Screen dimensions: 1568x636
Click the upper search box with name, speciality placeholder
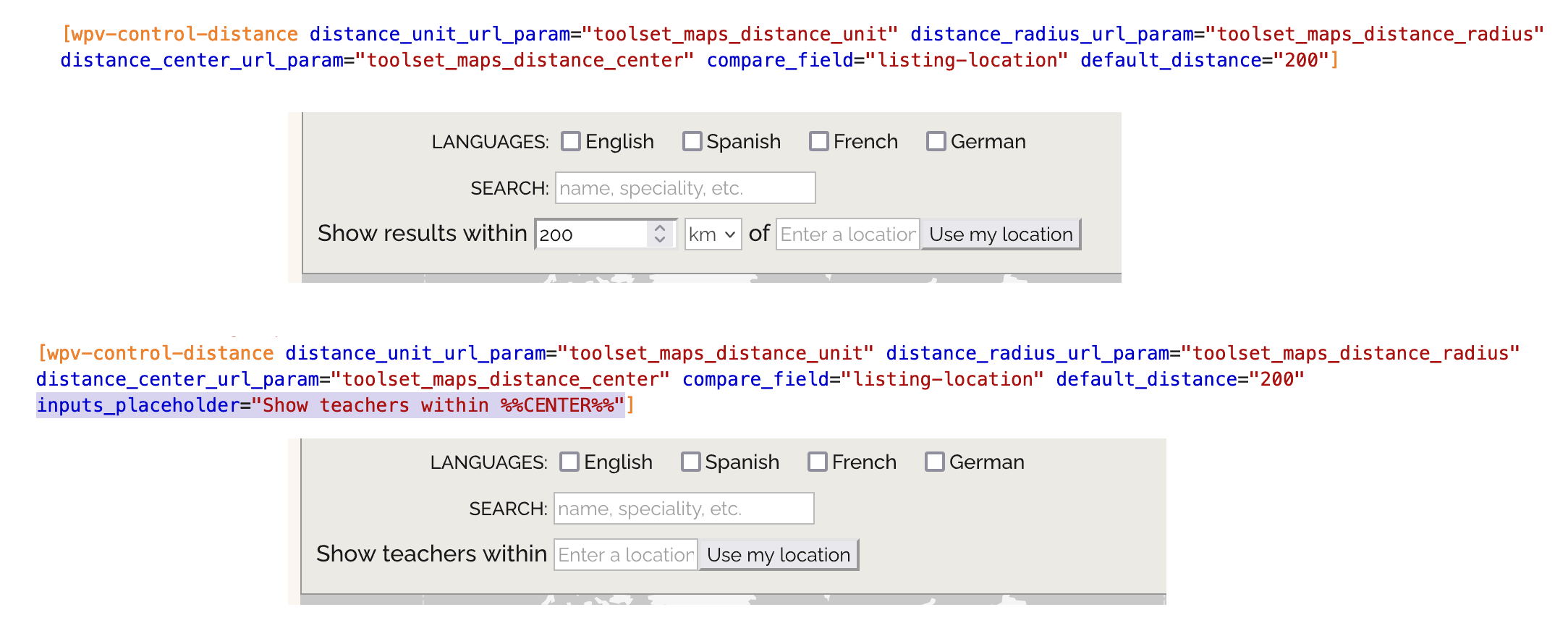click(685, 188)
